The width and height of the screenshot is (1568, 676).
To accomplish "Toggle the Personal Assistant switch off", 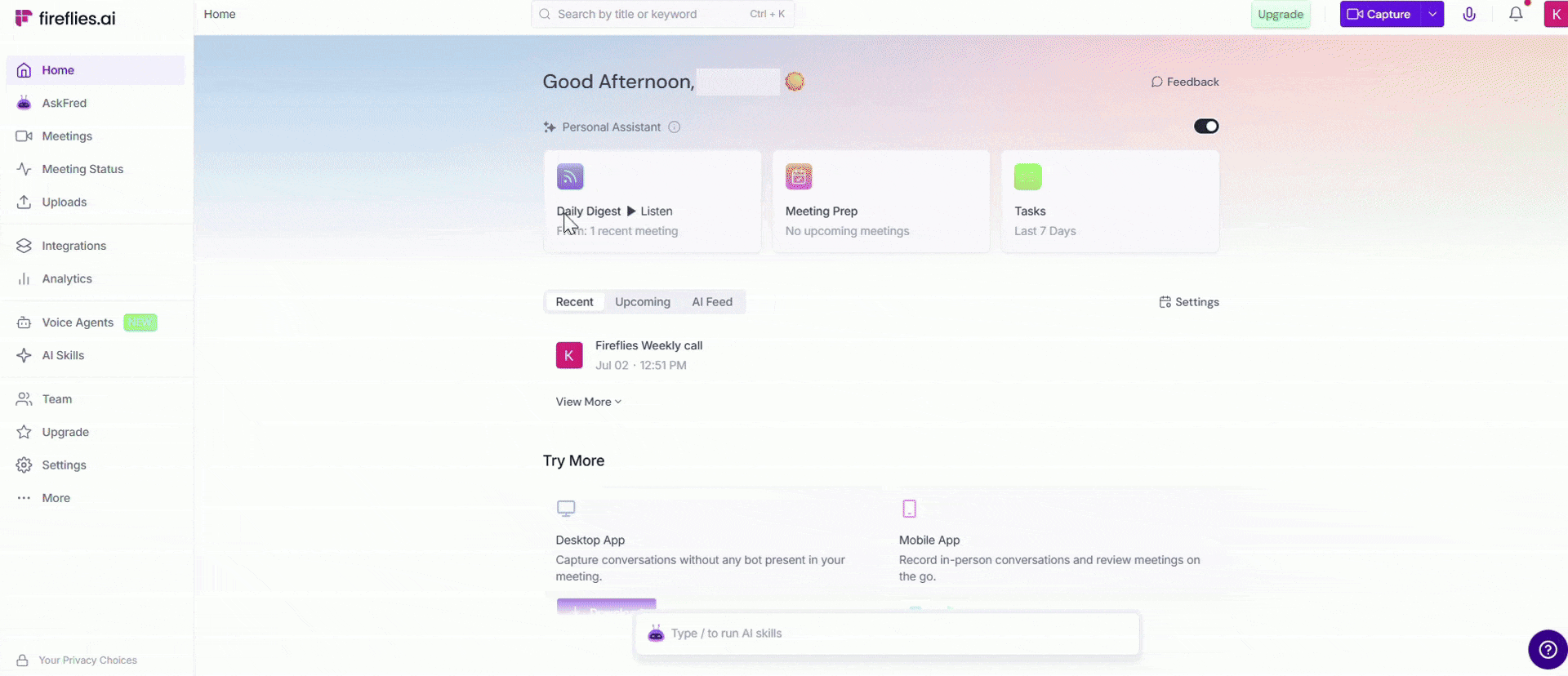I will coord(1206,127).
